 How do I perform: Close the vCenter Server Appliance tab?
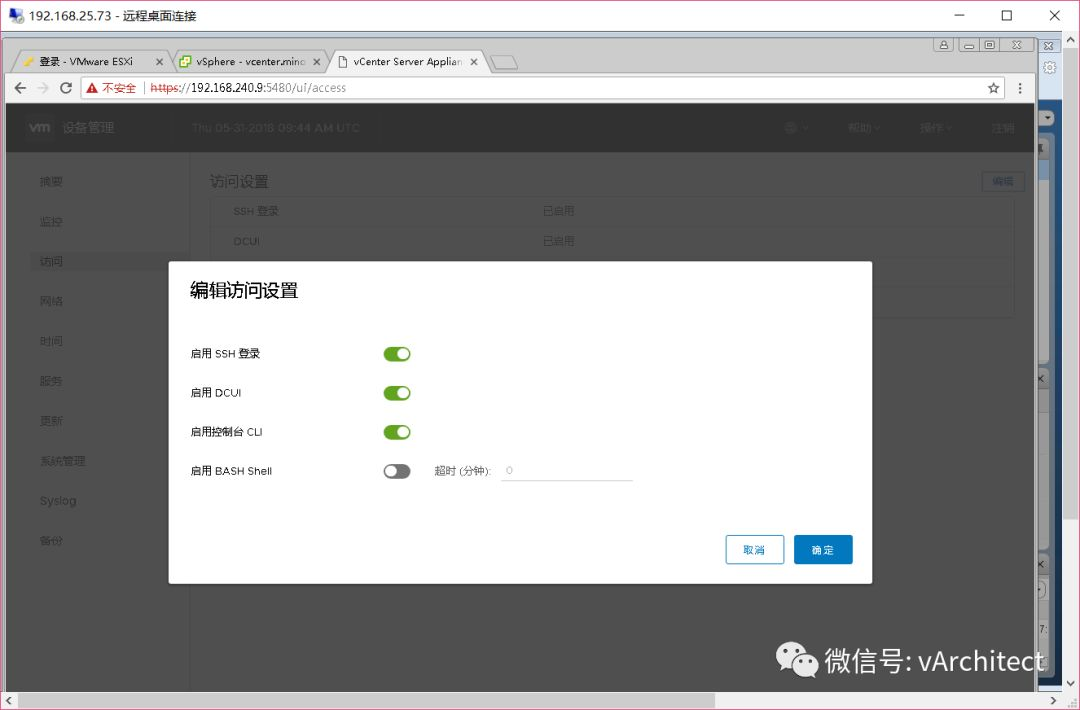[x=474, y=62]
